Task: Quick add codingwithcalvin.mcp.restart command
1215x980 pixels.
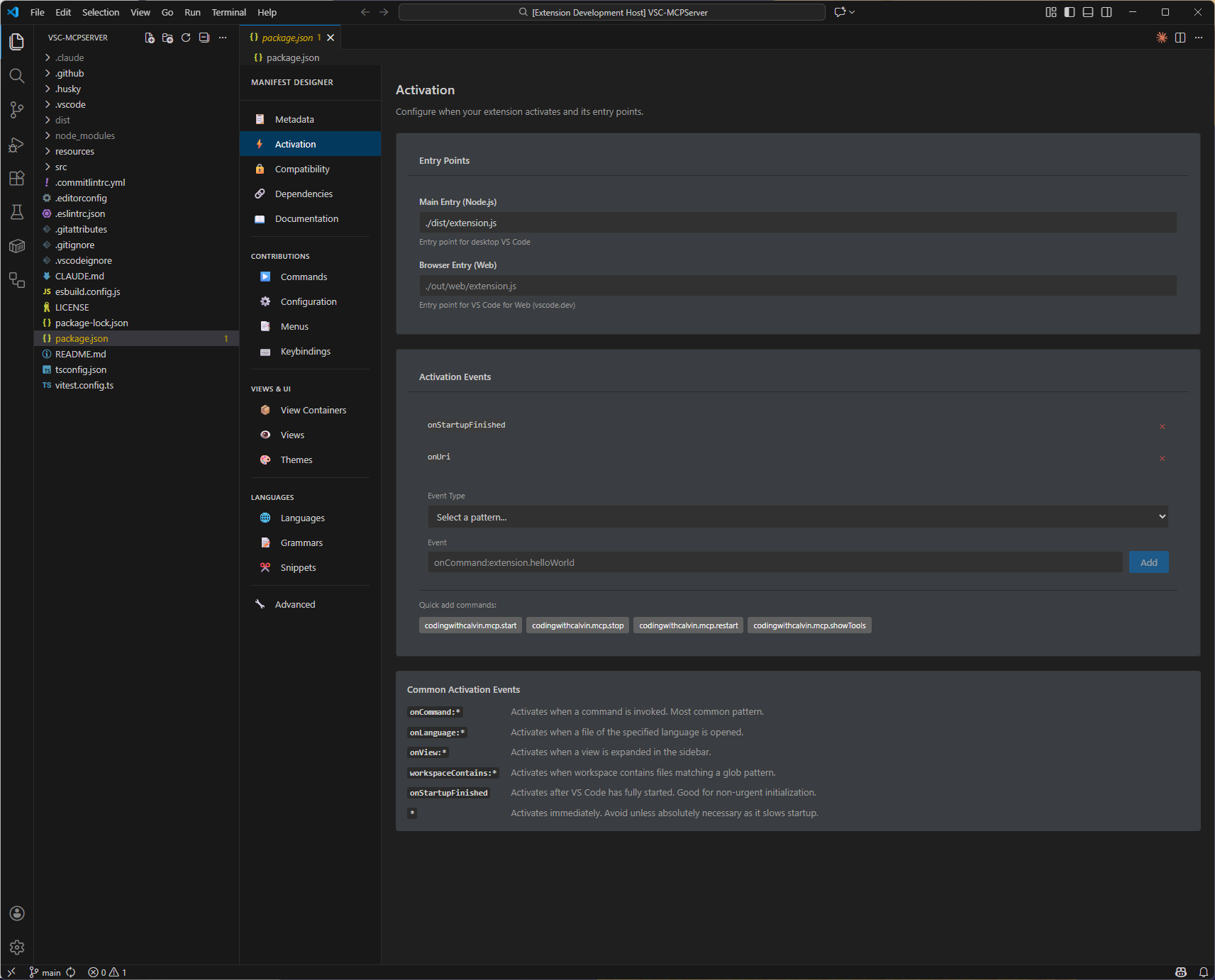Action: (x=688, y=625)
